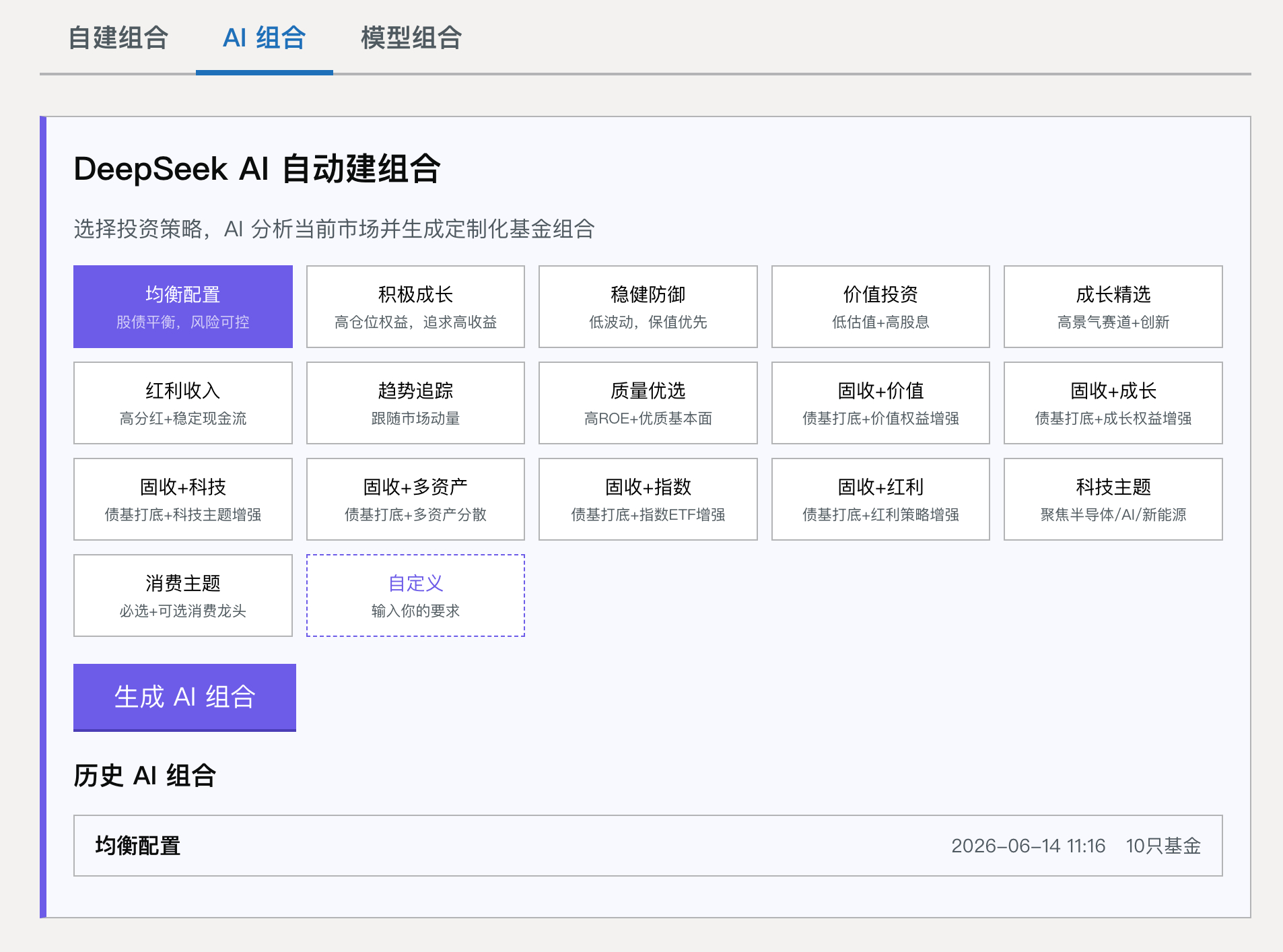Select the 均衡配置 strategy card
The image size is (1283, 952).
point(183,307)
